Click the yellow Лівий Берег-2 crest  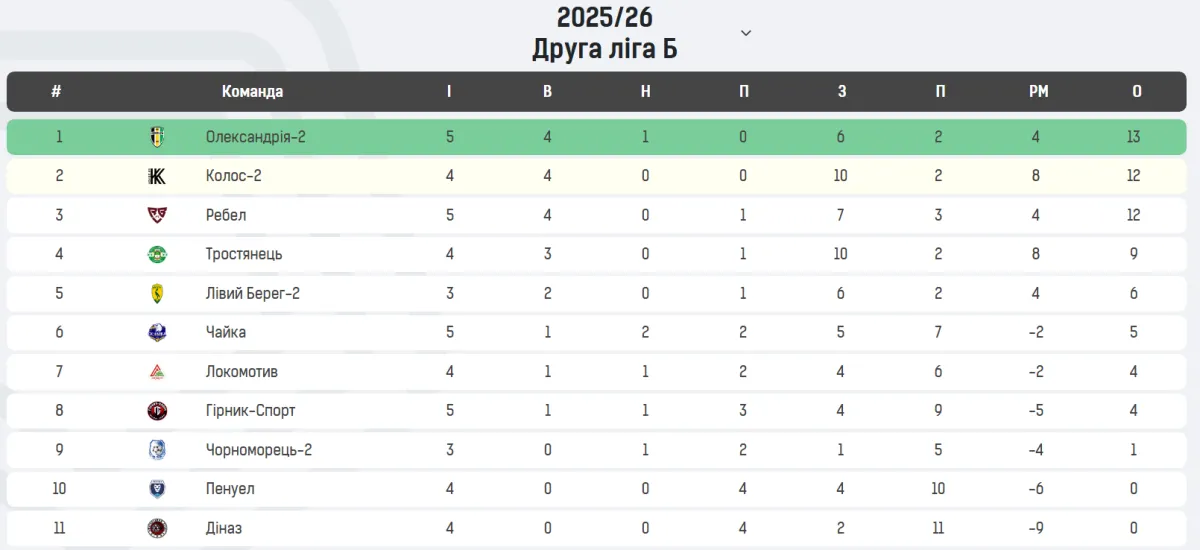(157, 293)
